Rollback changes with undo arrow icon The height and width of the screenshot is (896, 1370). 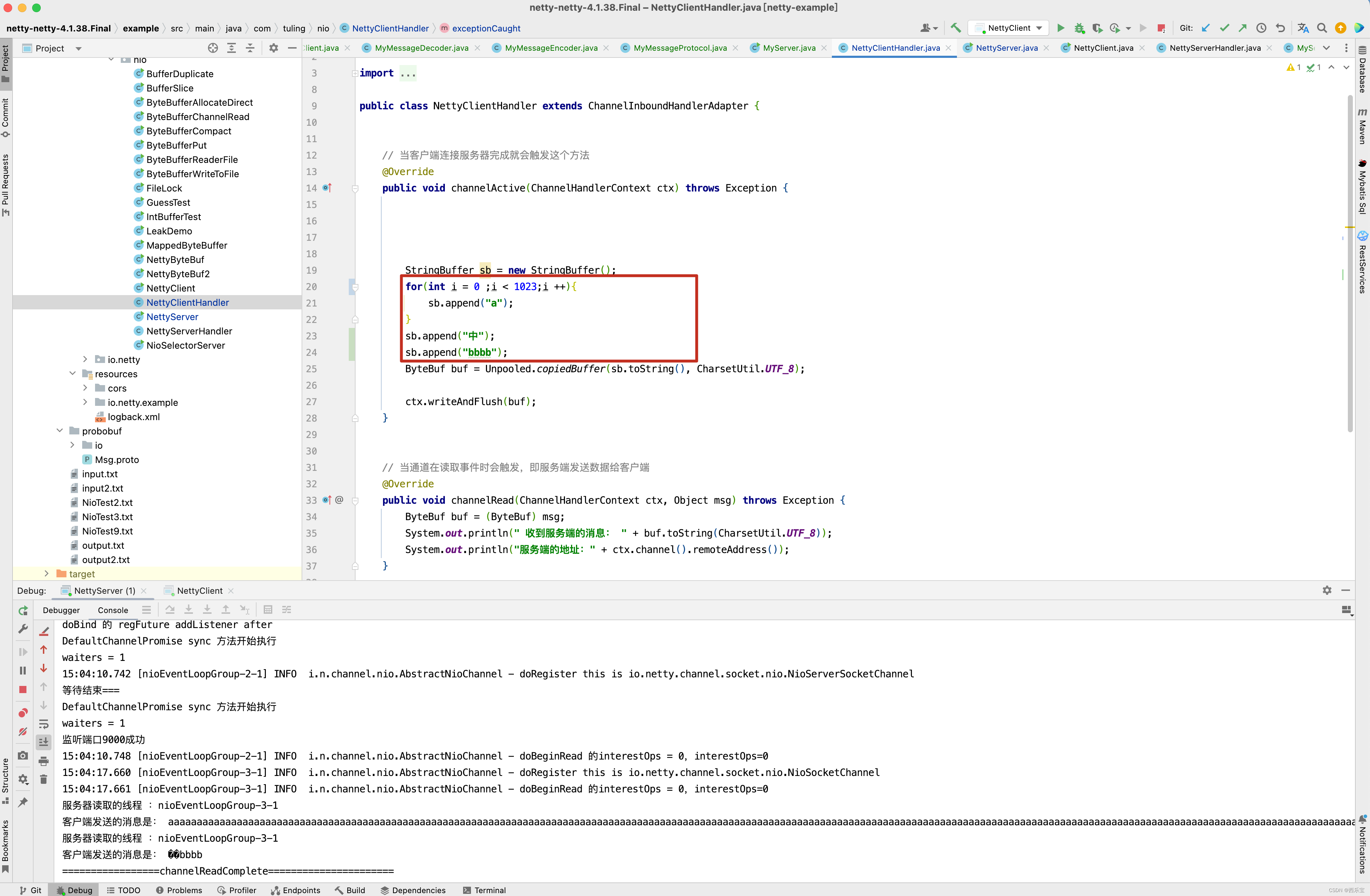pyautogui.click(x=1280, y=28)
